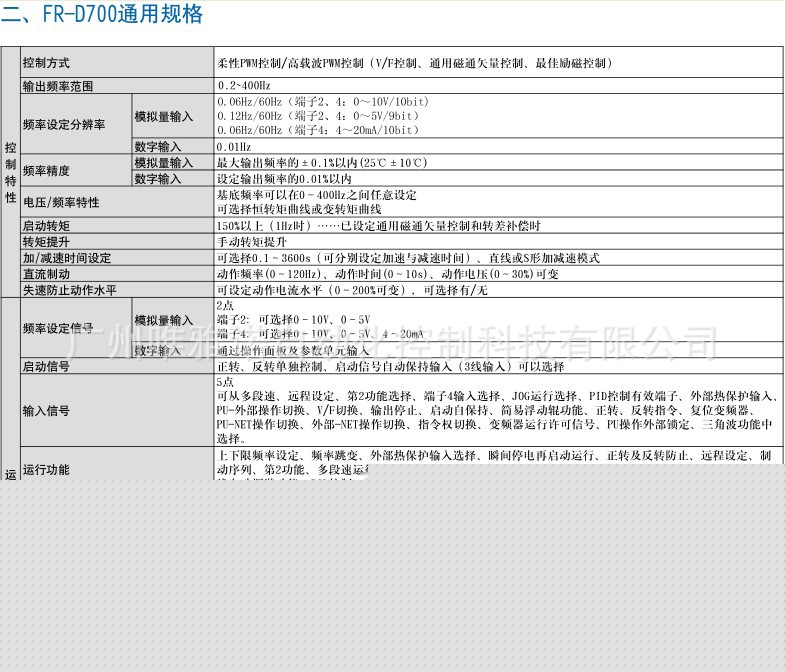The image size is (785, 672).
Task: Select the 可选择0.1~3600s value text
Action: (408, 258)
